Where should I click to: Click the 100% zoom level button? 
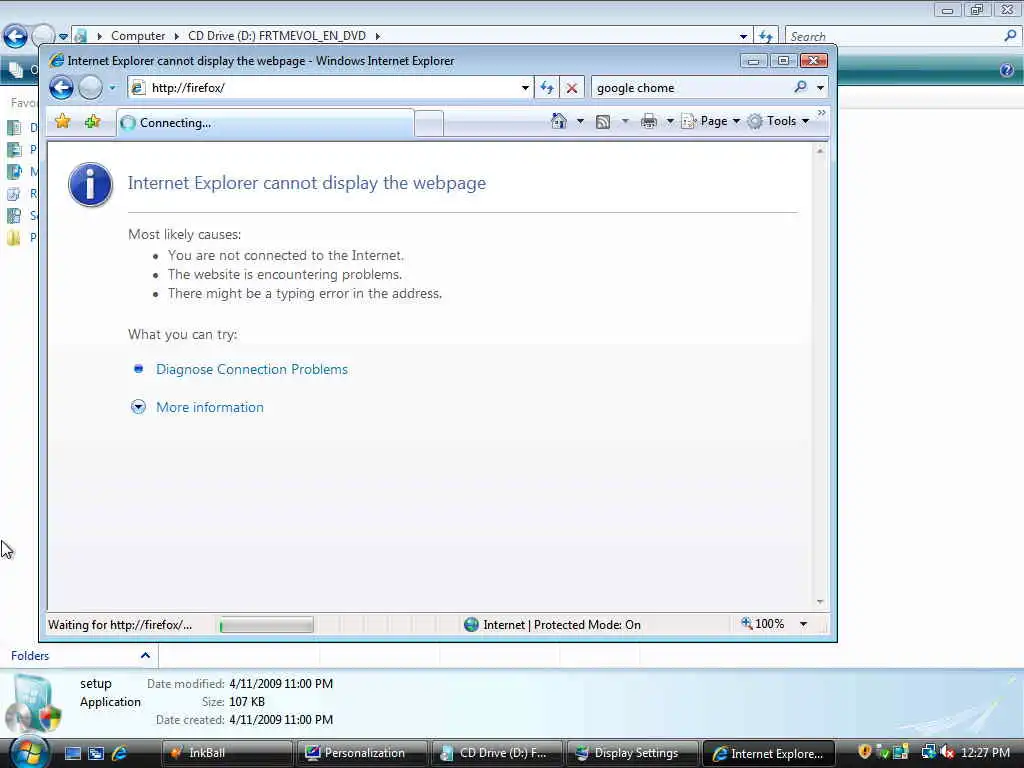[x=762, y=624]
